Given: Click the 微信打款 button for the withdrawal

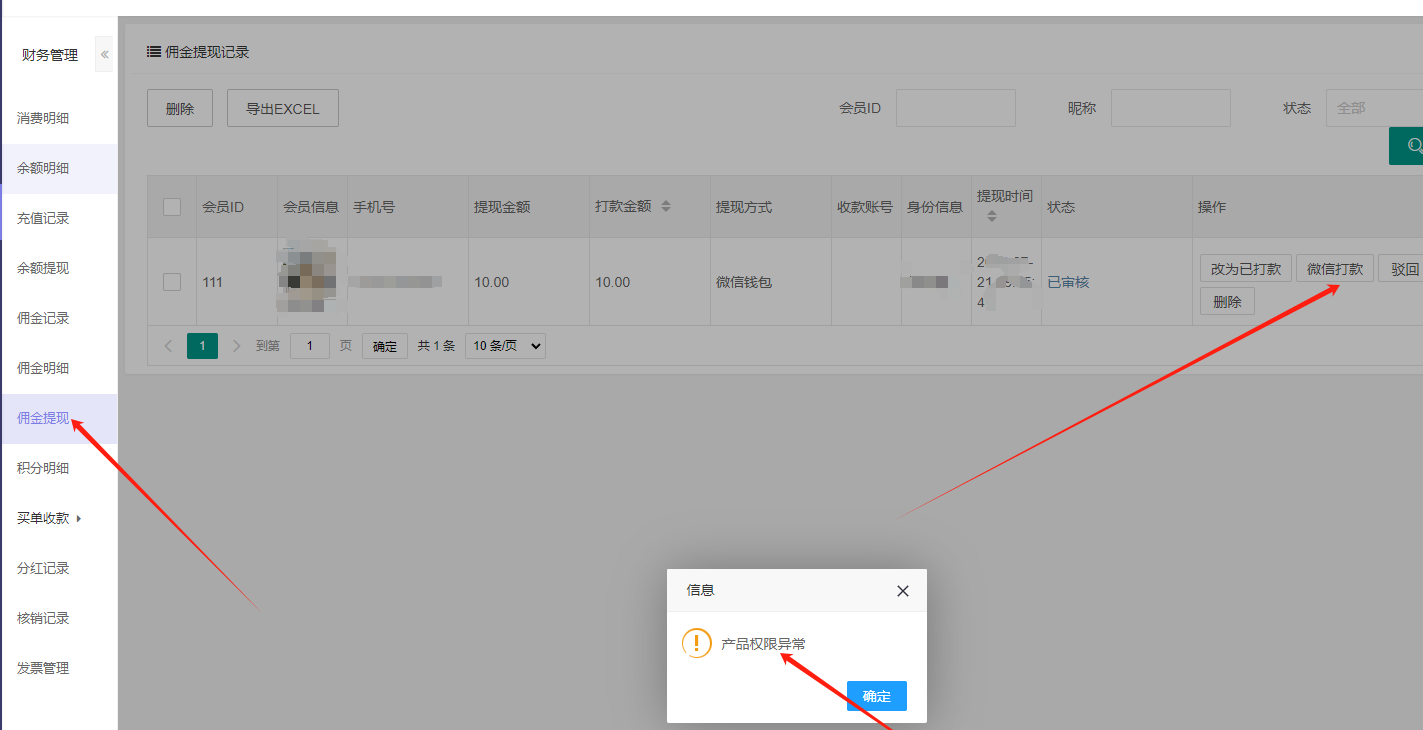Looking at the screenshot, I should (1334, 269).
